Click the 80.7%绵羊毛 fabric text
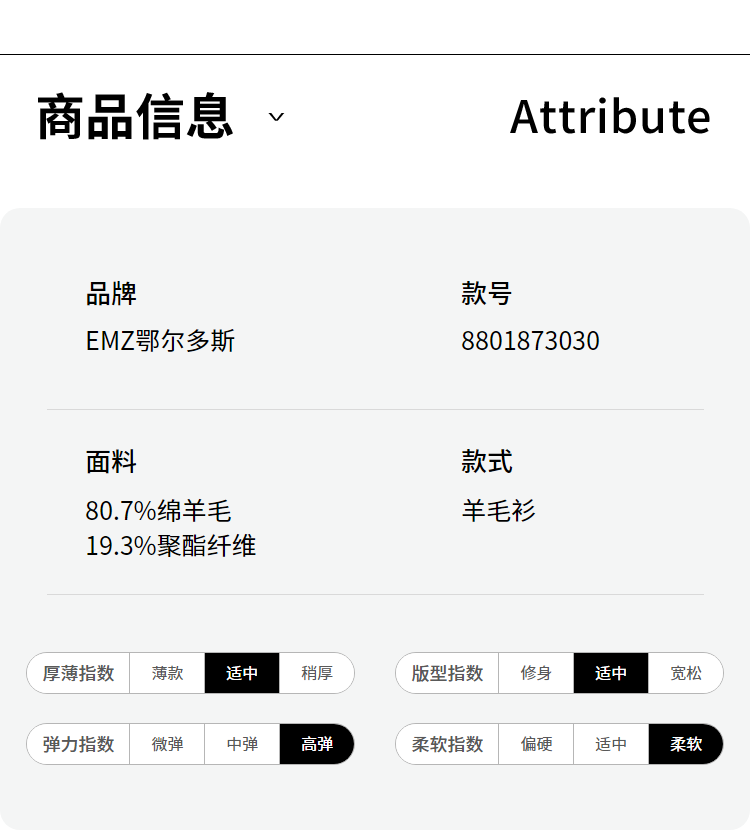This screenshot has height=830, width=750. 158,511
